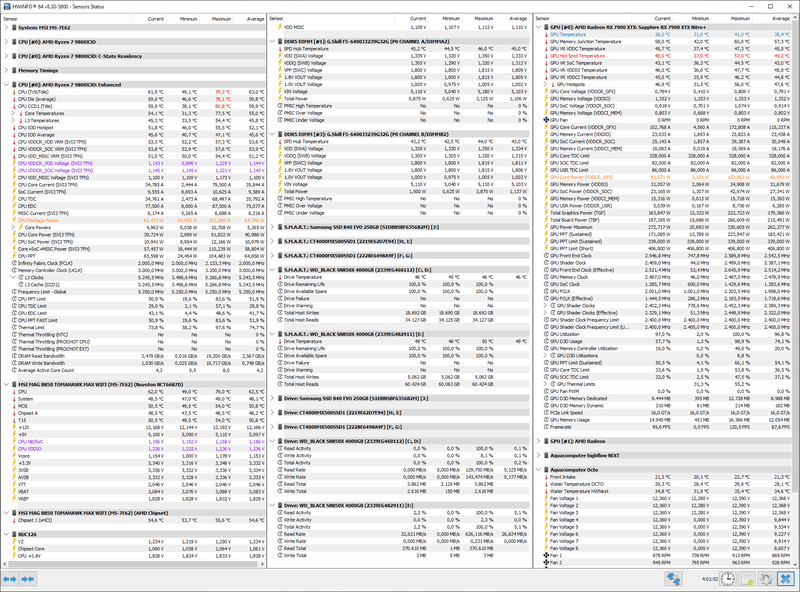Click lightning icon beside Total Board Power (TBP)
The width and height of the screenshot is (800, 592).
pyautogui.click(x=546, y=220)
